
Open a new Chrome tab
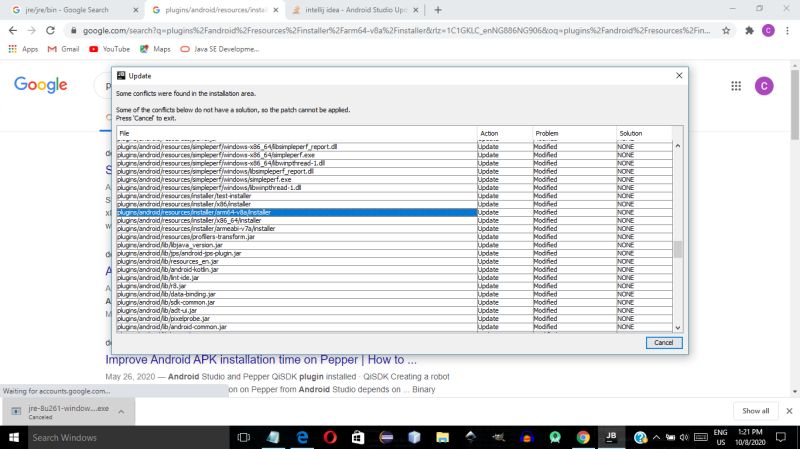(x=438, y=10)
